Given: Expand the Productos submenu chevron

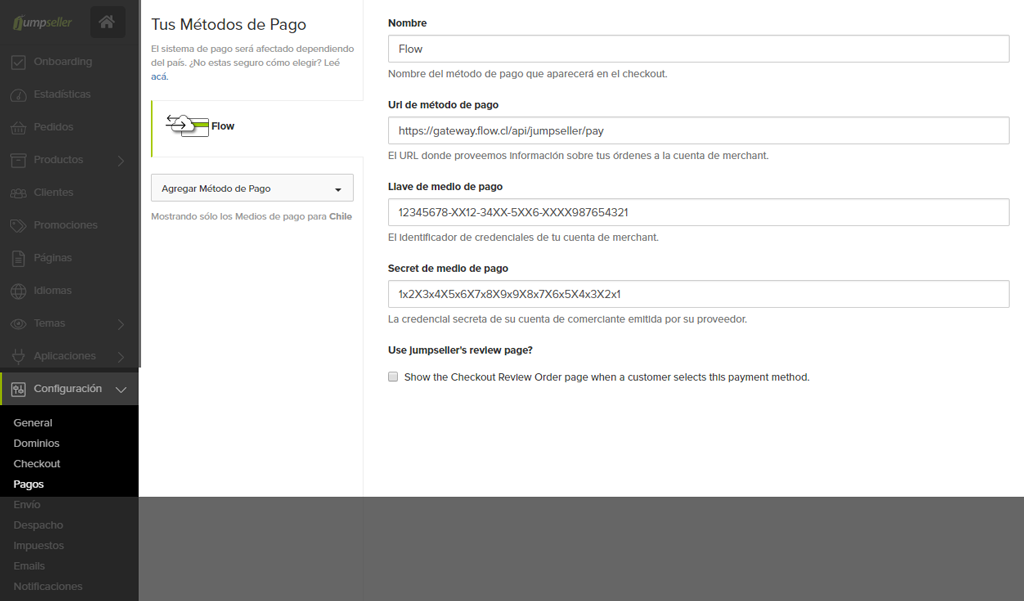Looking at the screenshot, I should [x=121, y=160].
